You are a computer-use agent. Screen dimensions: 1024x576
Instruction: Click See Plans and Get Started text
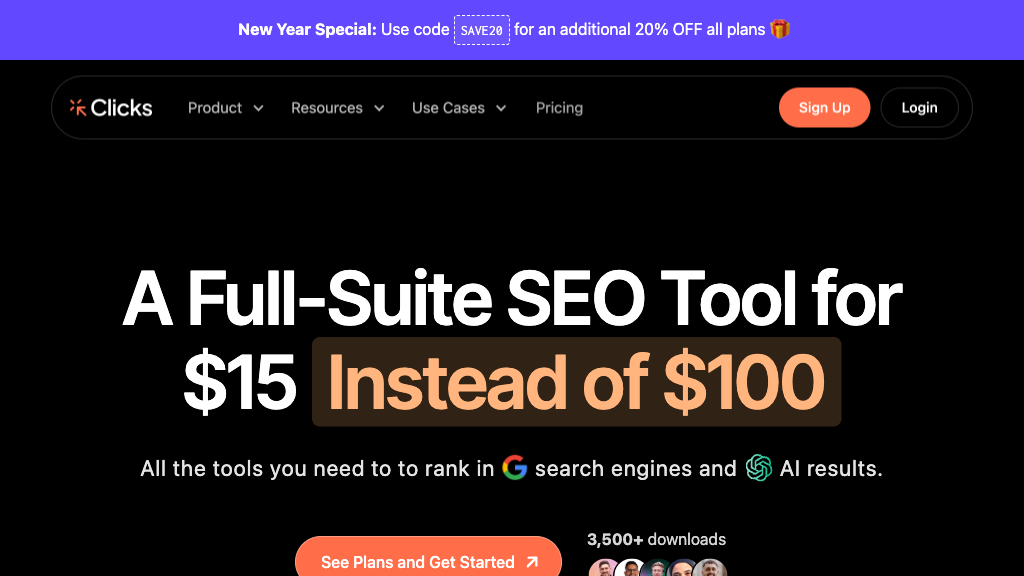[417, 562]
